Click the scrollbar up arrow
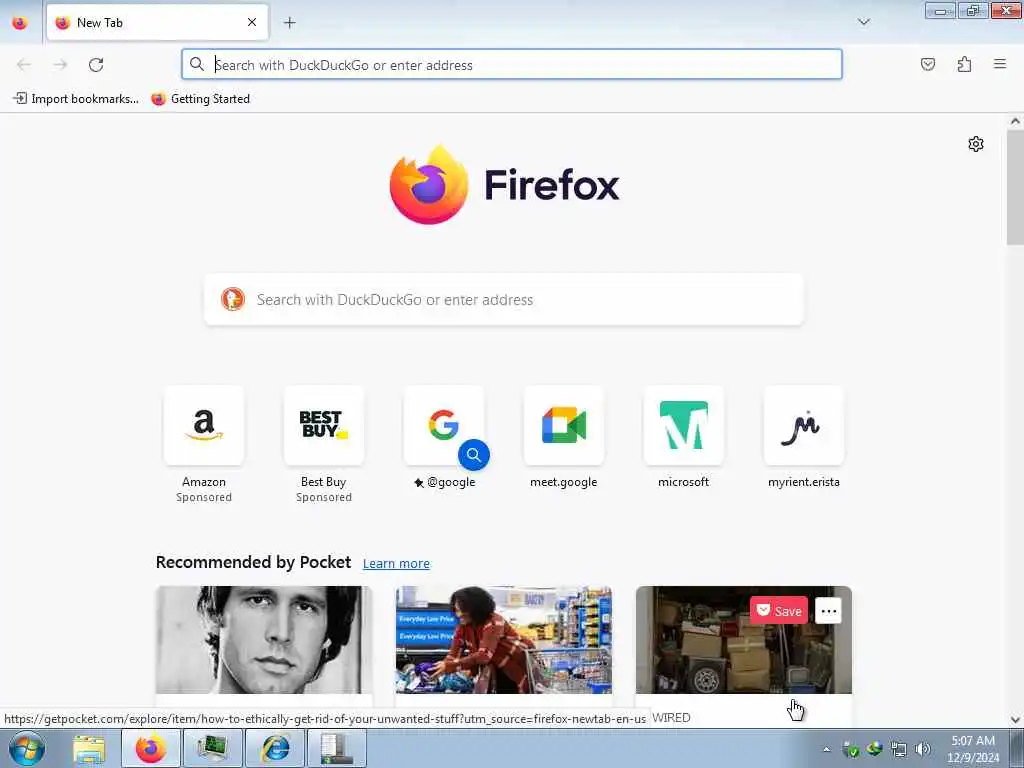Viewport: 1024px width, 768px height. 1015,121
